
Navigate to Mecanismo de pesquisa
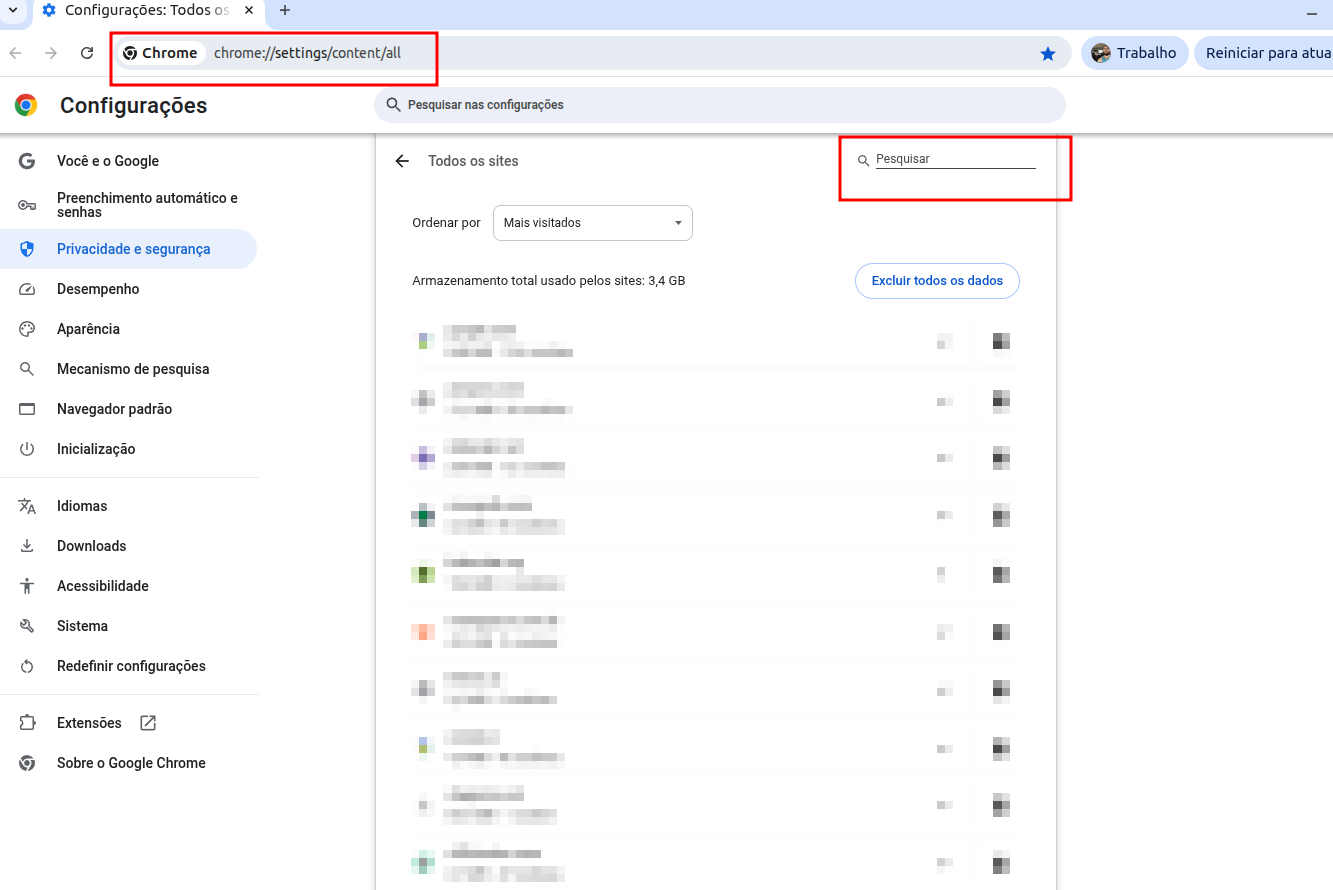pos(133,369)
